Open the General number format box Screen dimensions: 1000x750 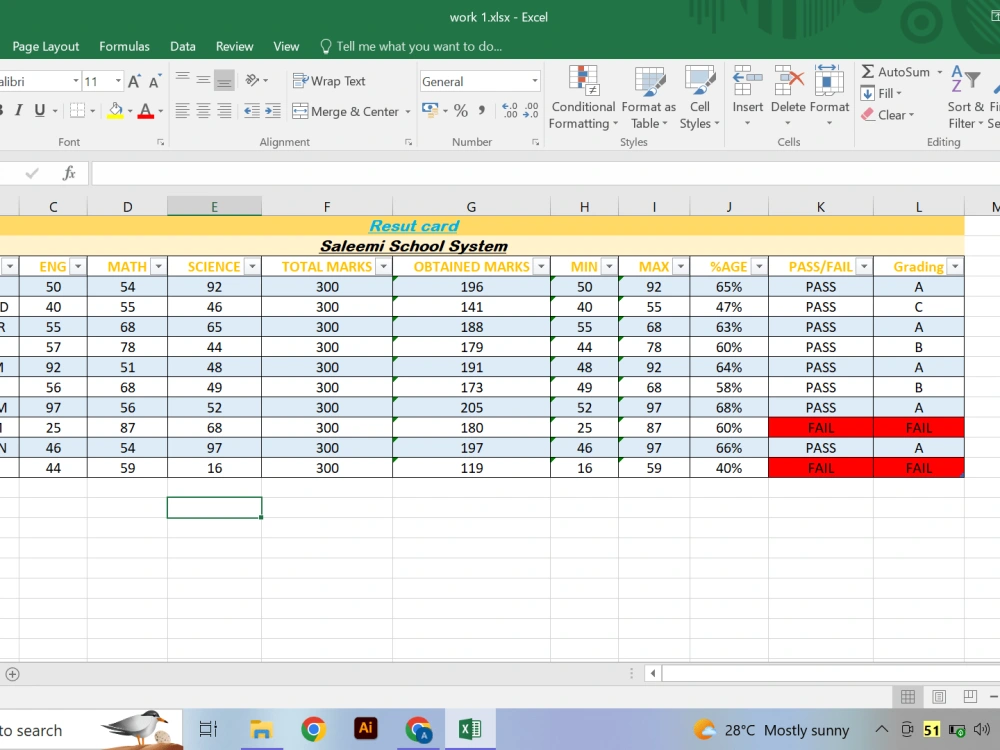click(480, 82)
